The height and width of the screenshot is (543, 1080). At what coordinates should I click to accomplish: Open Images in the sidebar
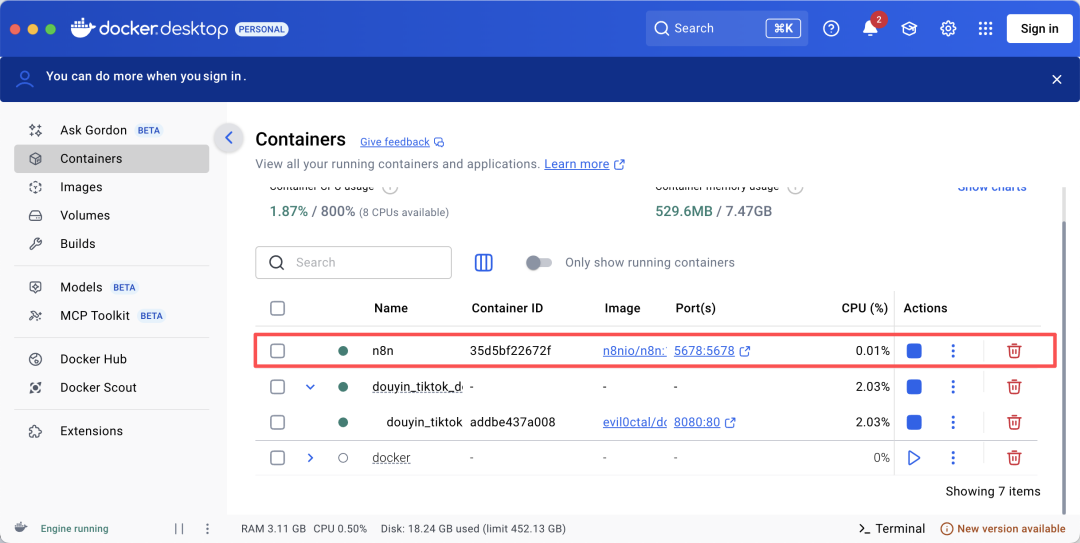81,187
